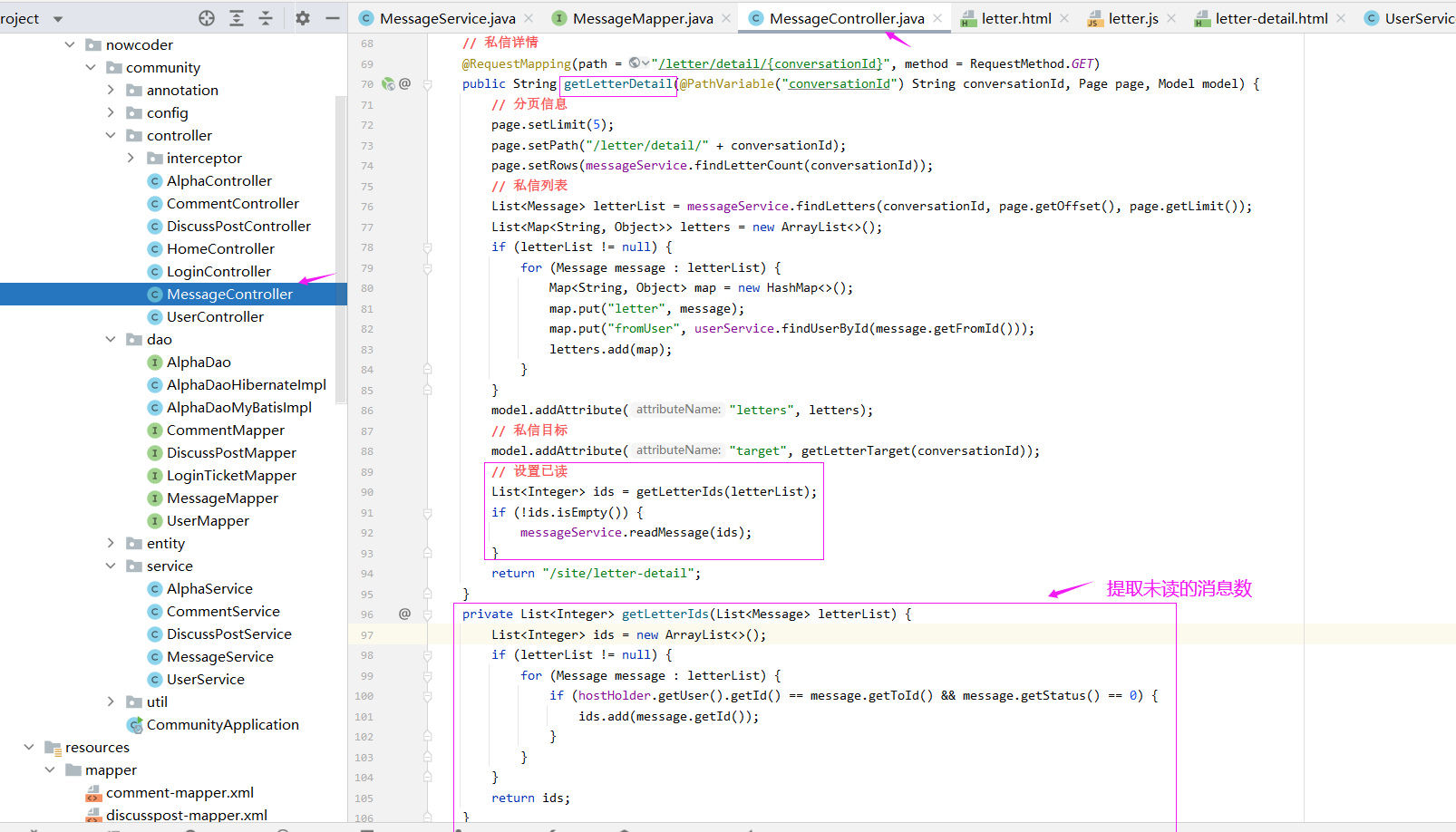Switch to MessageService.java tab
This screenshot has height=832, width=1456.
[x=447, y=18]
